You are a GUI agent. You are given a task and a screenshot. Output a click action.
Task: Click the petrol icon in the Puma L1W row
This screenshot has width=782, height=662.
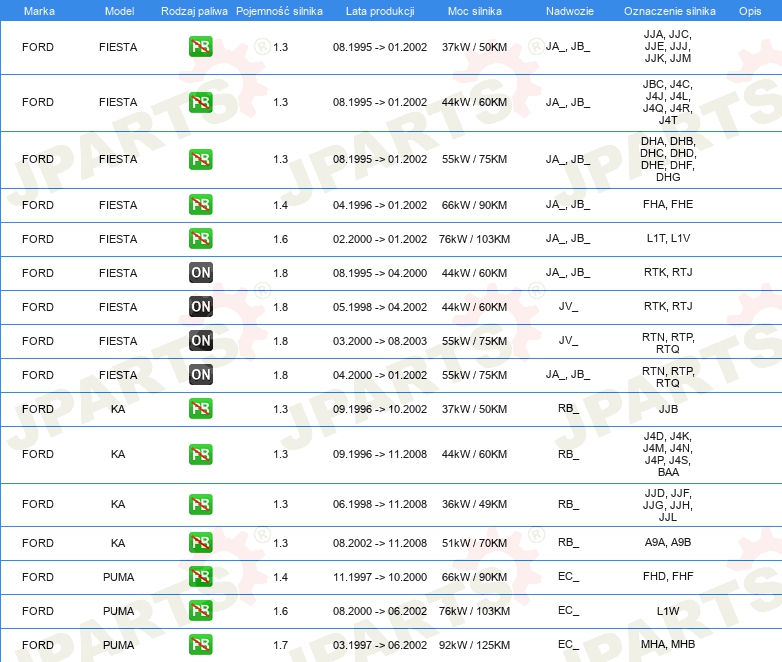pos(200,610)
